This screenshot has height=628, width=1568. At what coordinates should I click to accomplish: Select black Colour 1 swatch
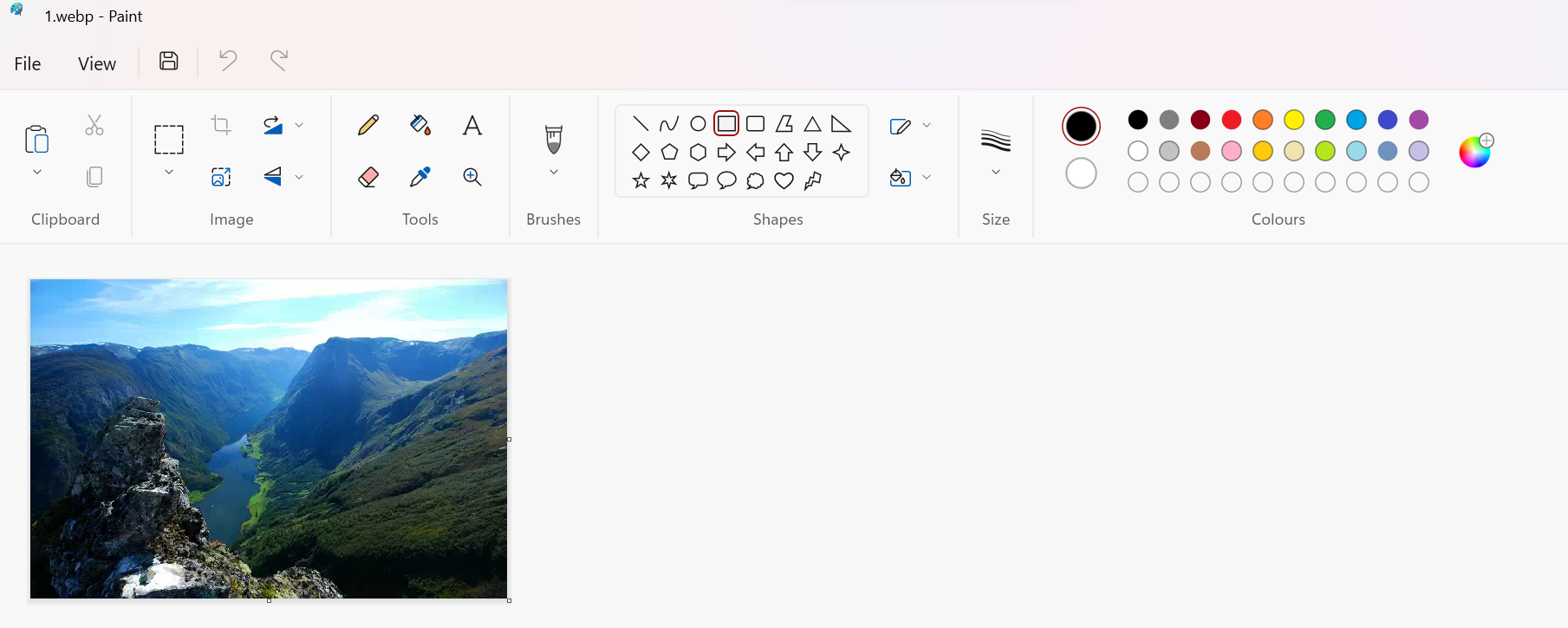coord(1081,127)
